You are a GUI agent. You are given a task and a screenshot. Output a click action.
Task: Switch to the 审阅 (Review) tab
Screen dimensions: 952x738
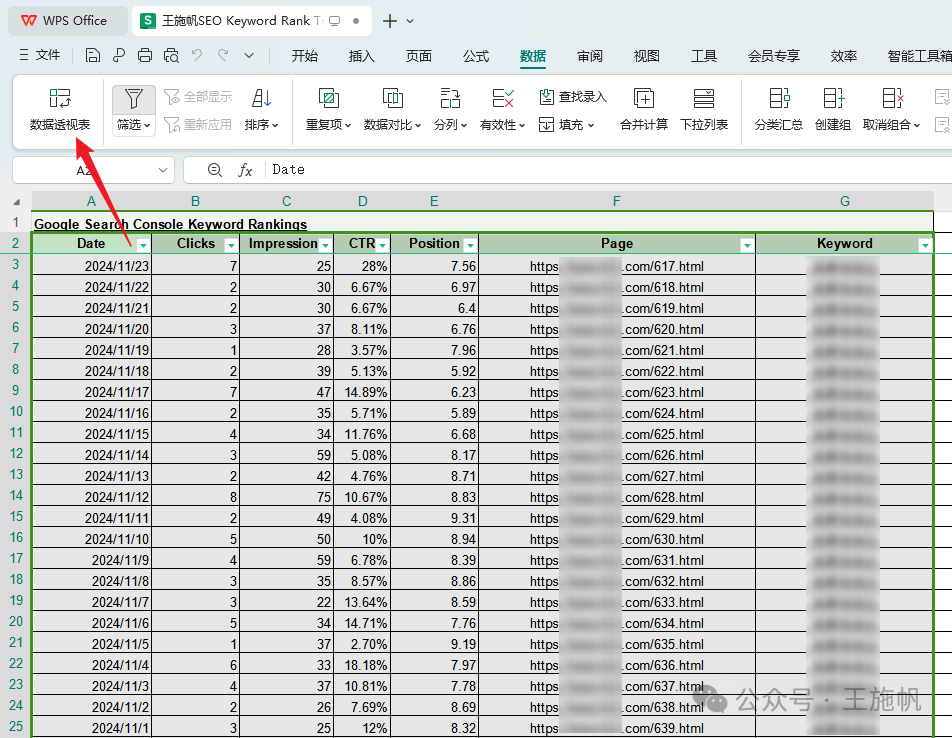(590, 56)
